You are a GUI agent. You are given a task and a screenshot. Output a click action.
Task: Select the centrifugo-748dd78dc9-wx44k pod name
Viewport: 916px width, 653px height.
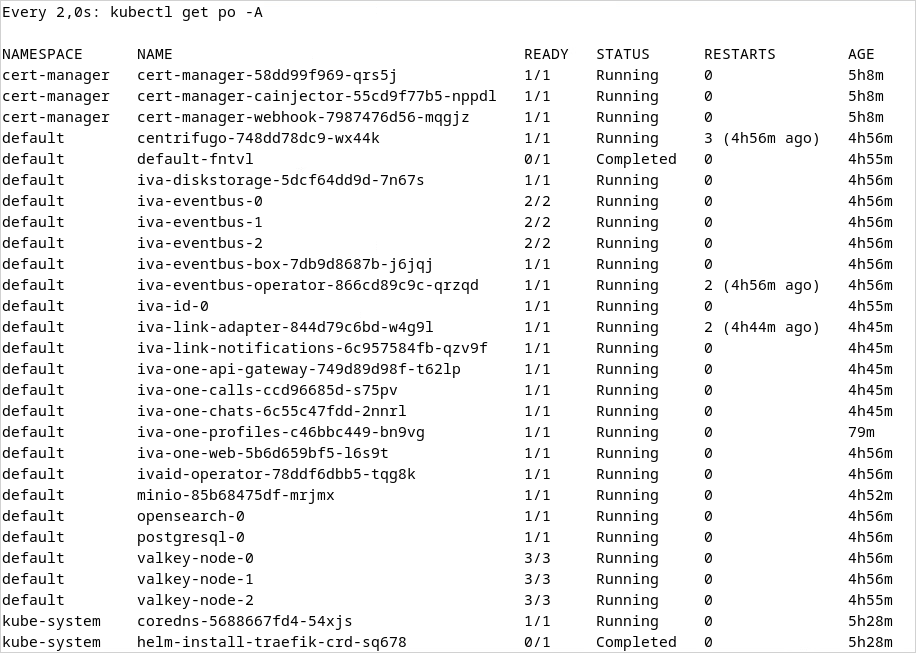pos(258,138)
